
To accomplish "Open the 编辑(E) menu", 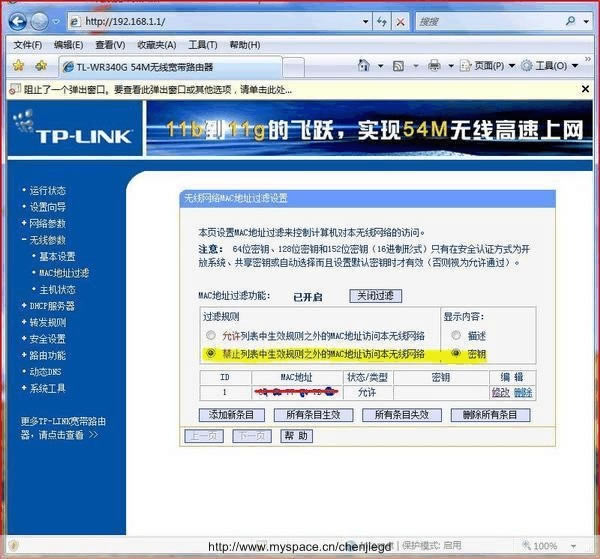I will [x=68, y=45].
